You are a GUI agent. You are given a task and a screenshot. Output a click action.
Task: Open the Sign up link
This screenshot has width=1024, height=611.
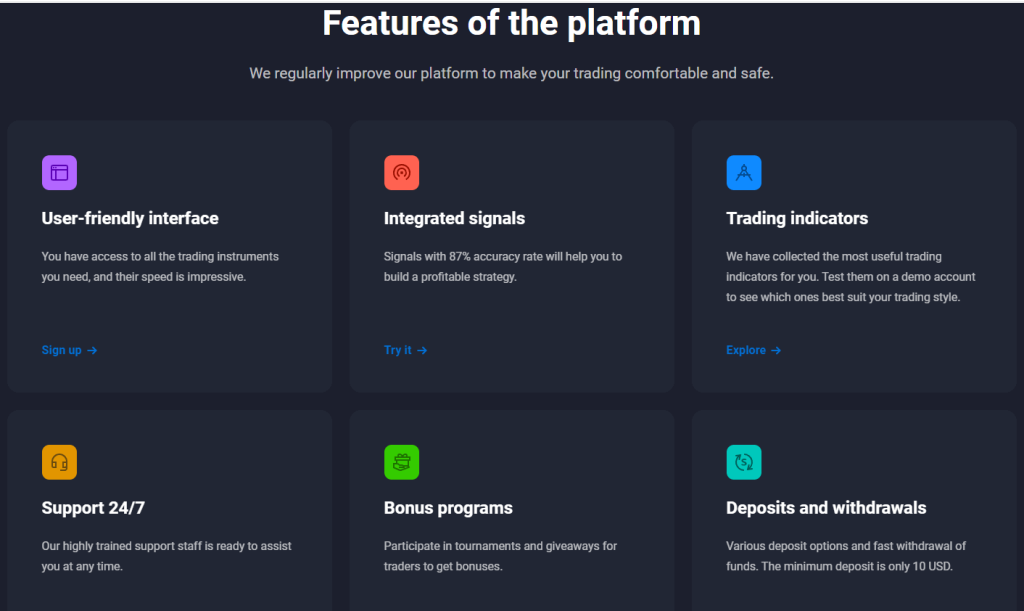pyautogui.click(x=60, y=350)
